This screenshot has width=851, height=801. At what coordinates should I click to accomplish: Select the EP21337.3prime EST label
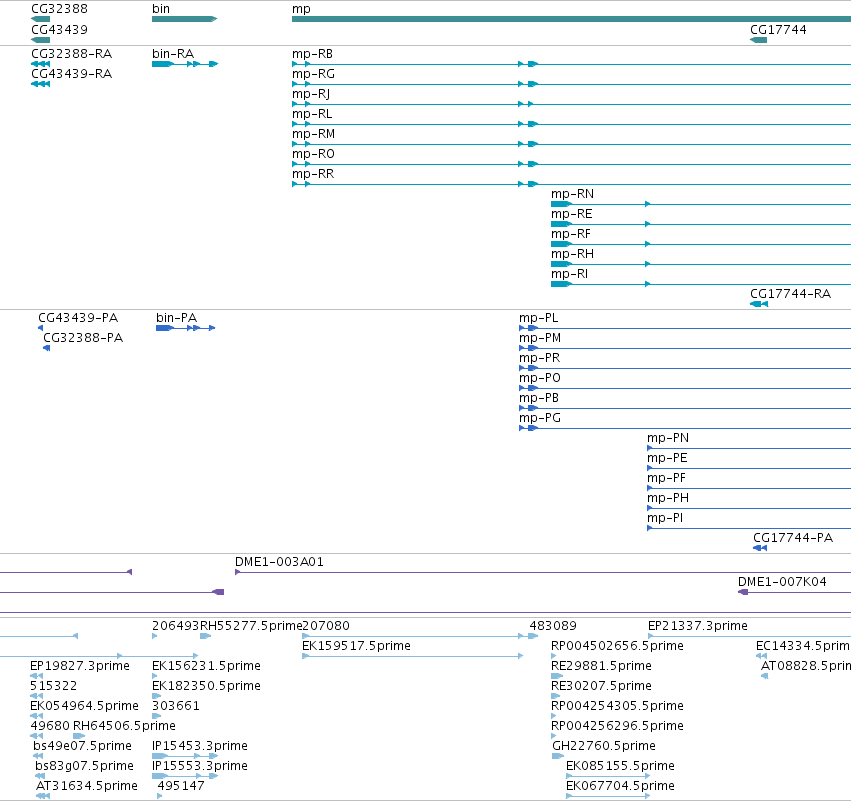coord(698,626)
